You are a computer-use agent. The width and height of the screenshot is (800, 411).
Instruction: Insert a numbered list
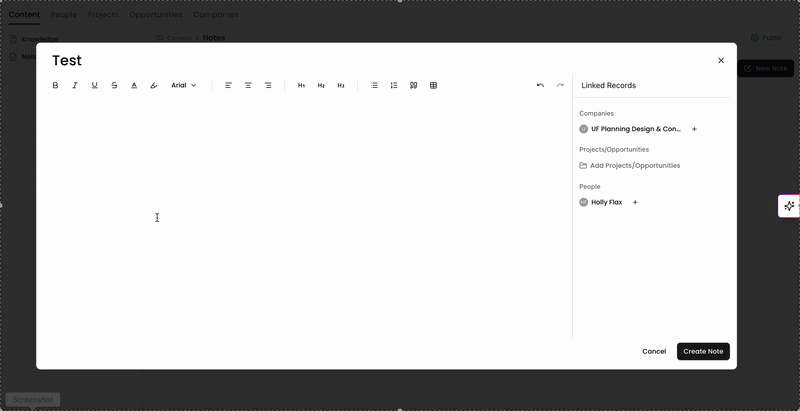(394, 85)
